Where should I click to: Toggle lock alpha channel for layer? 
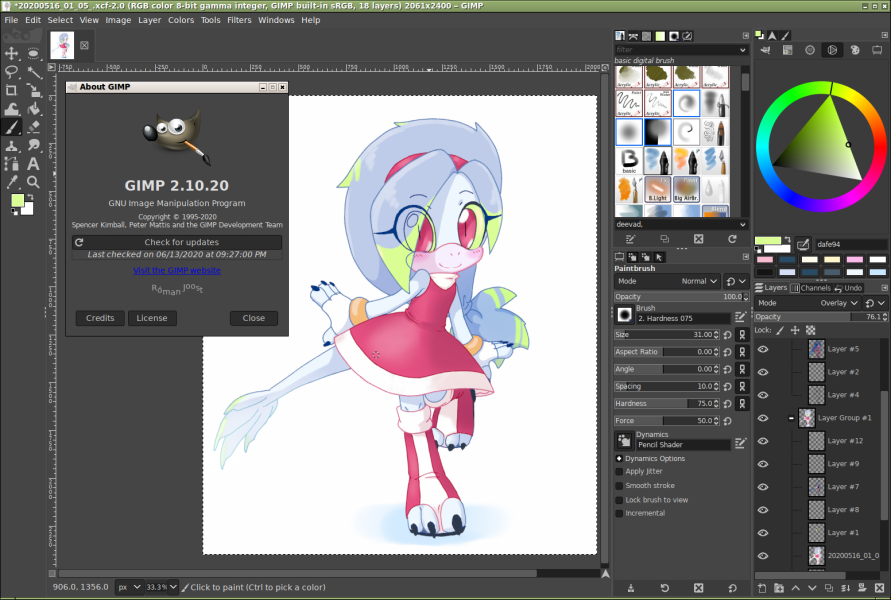811,331
